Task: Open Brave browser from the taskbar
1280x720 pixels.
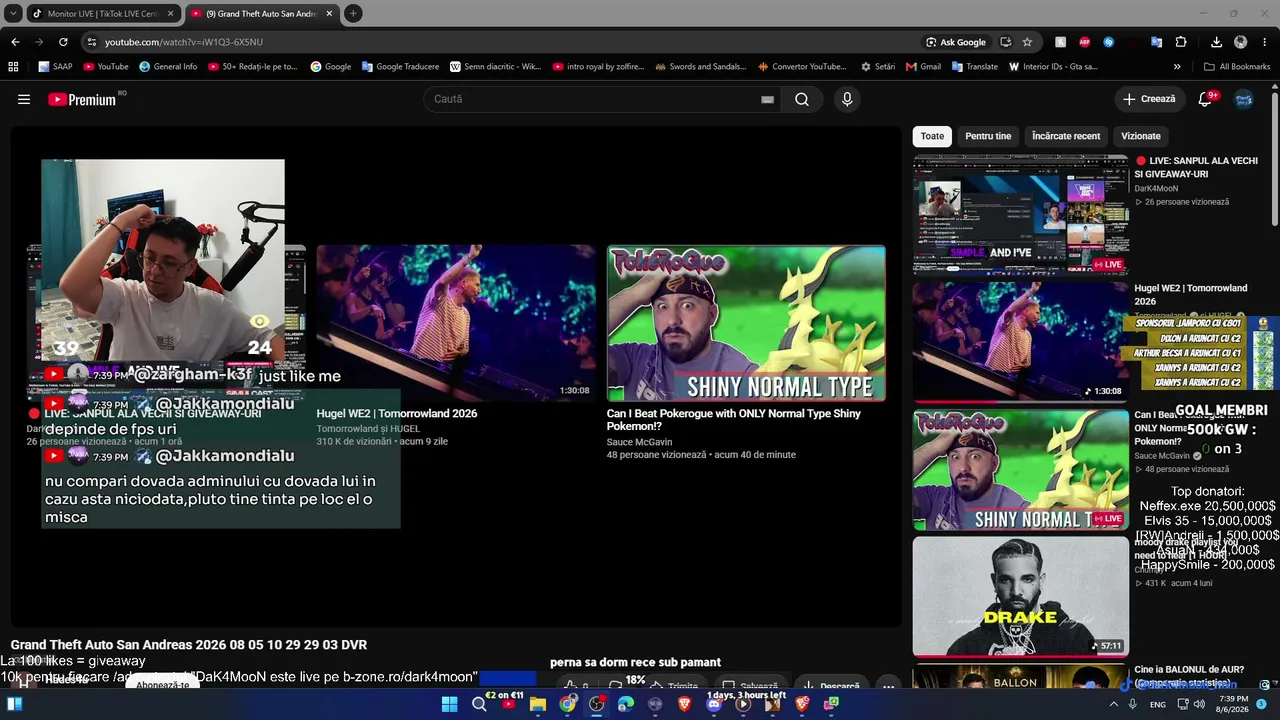Action: click(x=685, y=704)
